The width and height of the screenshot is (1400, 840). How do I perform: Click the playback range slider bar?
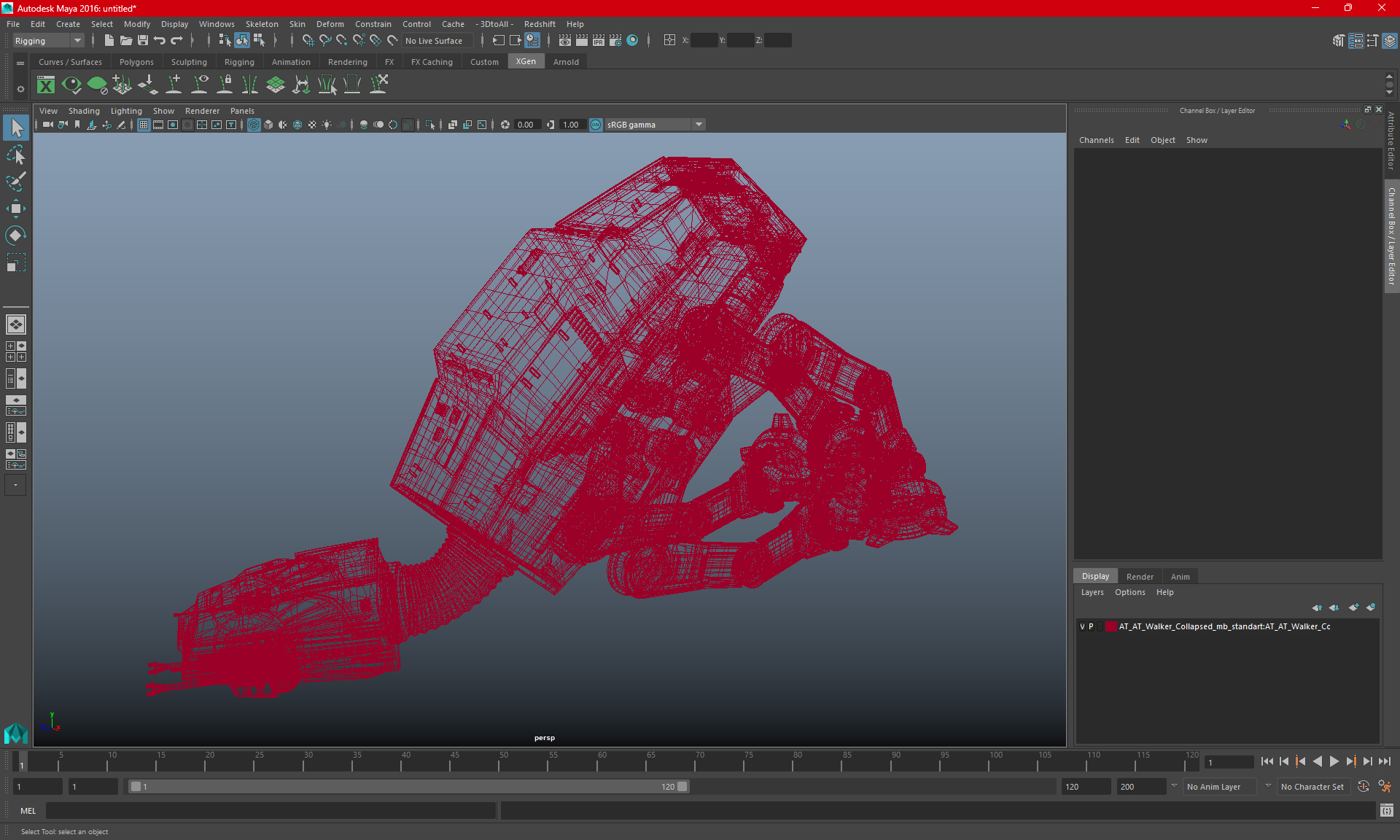click(x=408, y=787)
